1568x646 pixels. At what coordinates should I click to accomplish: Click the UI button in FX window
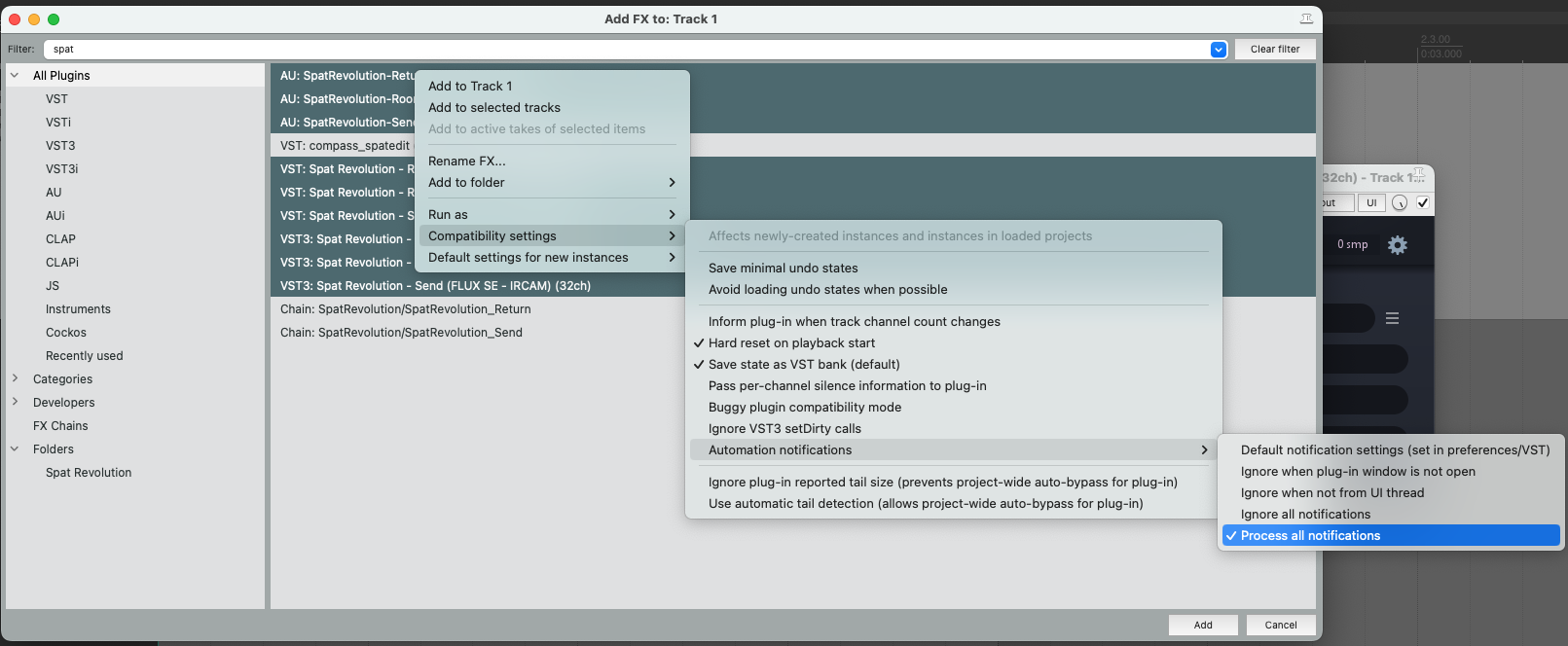pos(1371,203)
